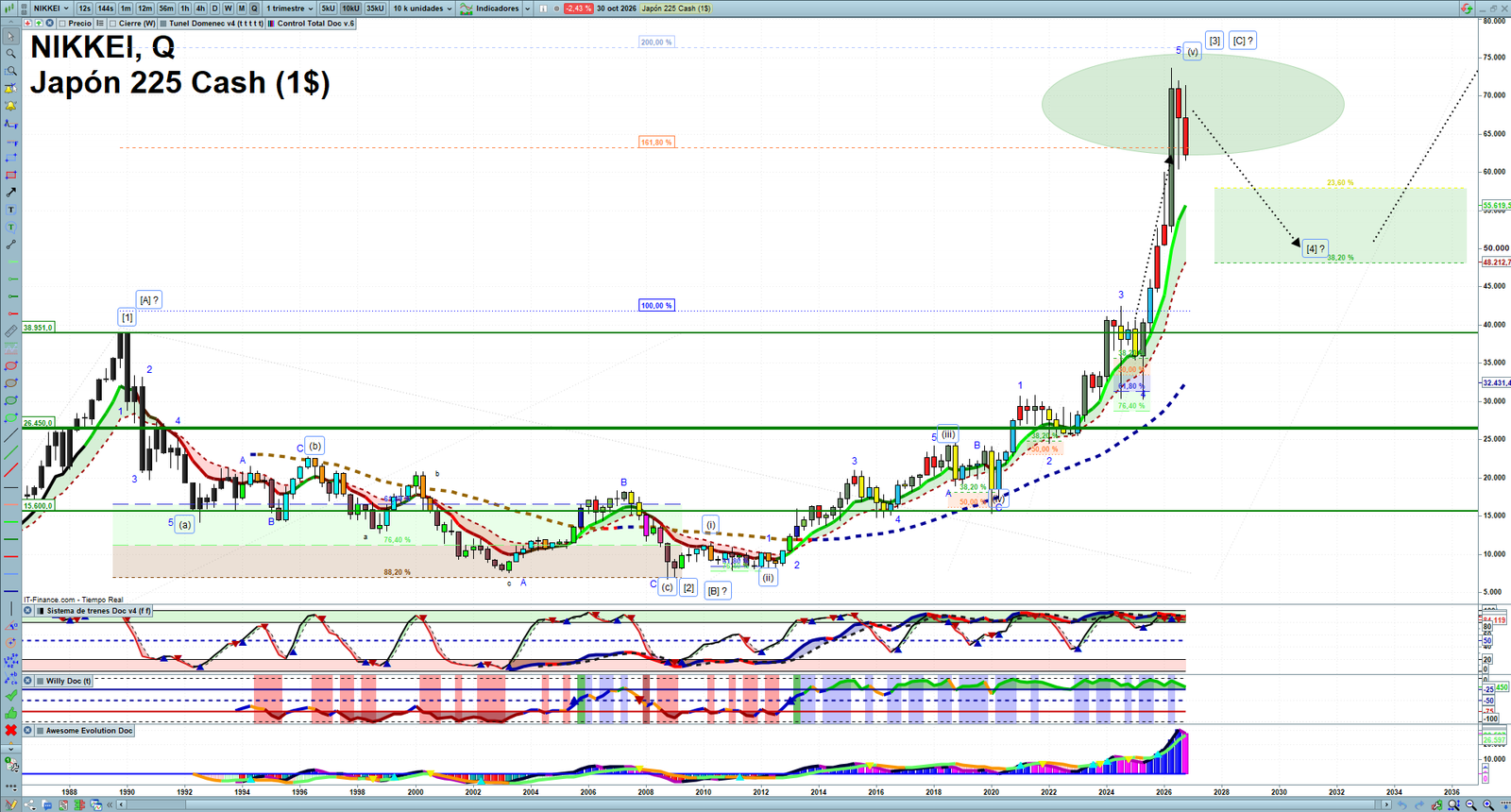Open the chat bubble icon in bottom bar
Screen dimensions: 1511x812
pyautogui.click(x=47, y=804)
